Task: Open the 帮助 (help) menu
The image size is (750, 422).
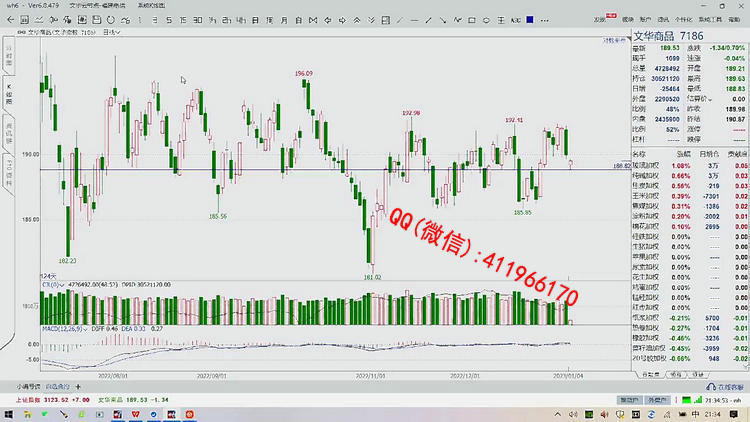Action: (x=734, y=20)
